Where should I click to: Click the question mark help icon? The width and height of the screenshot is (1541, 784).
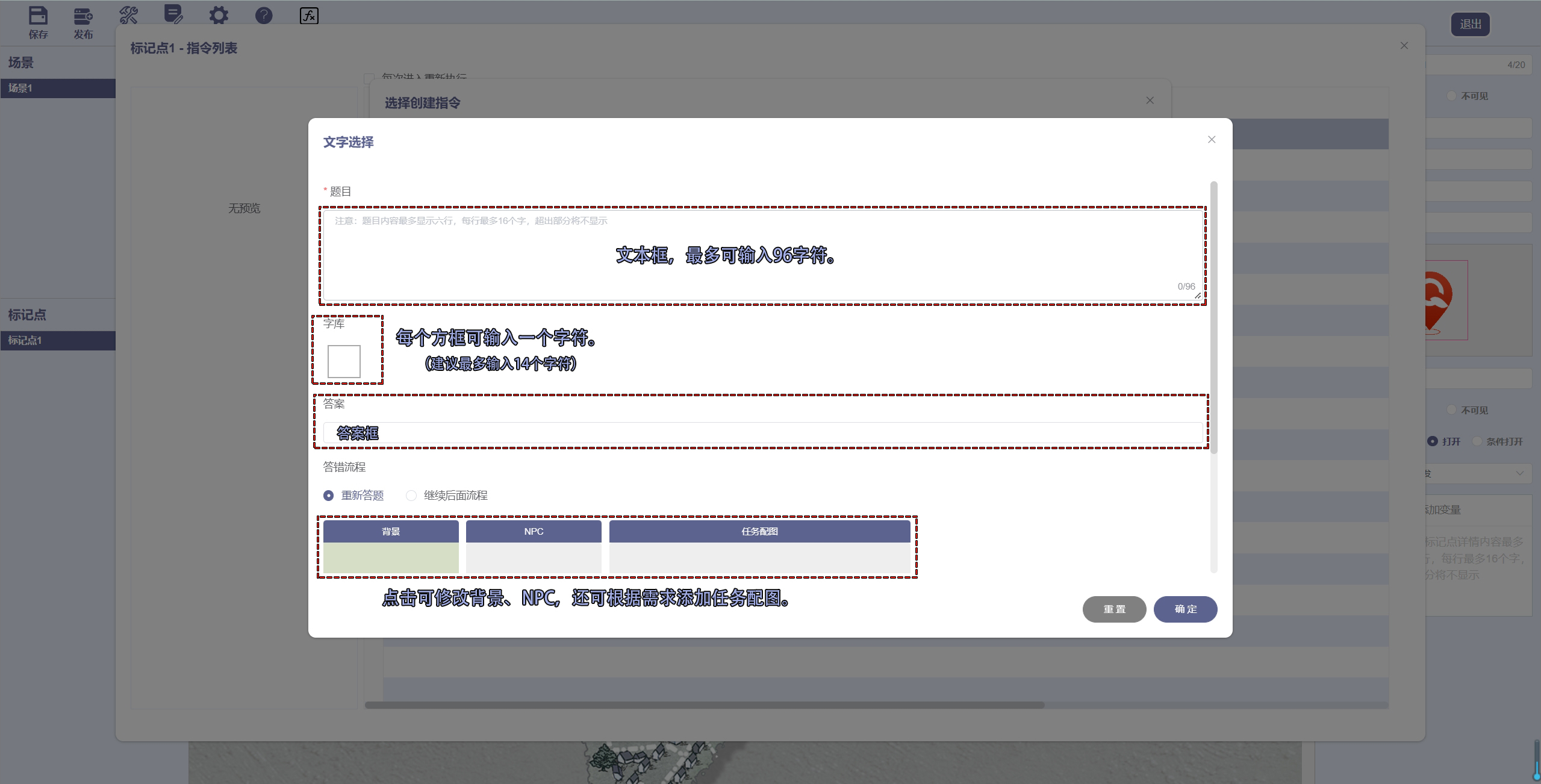264,16
